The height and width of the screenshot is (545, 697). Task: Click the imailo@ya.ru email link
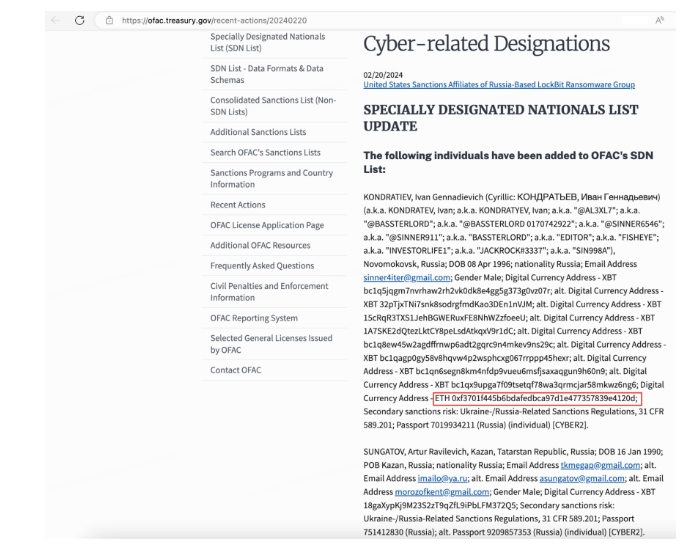pyautogui.click(x=442, y=479)
